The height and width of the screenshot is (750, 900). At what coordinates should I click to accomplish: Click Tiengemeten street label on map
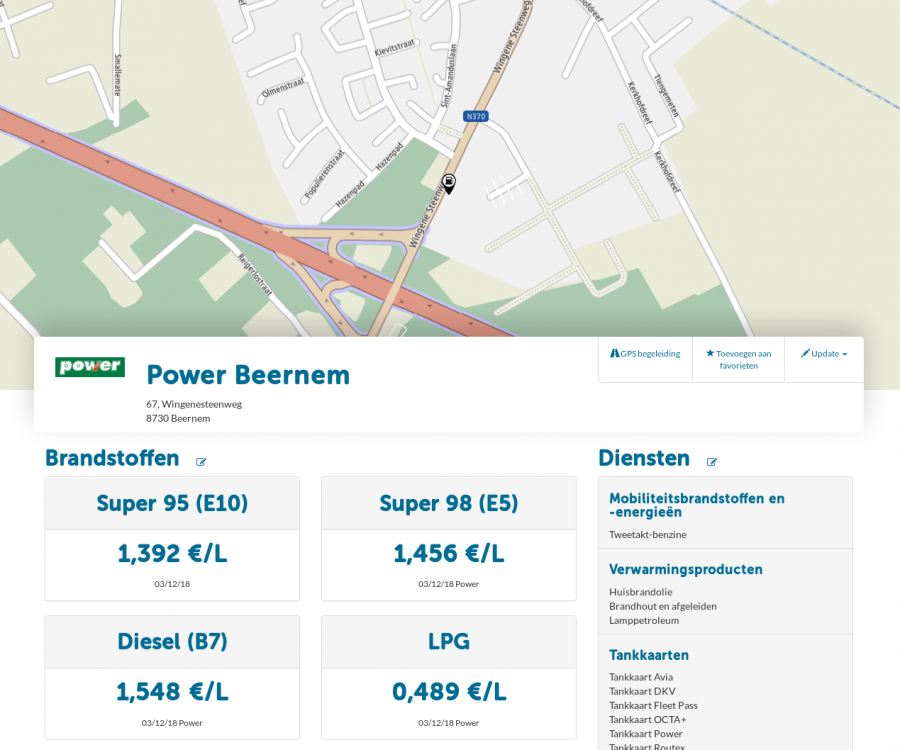tap(666, 96)
